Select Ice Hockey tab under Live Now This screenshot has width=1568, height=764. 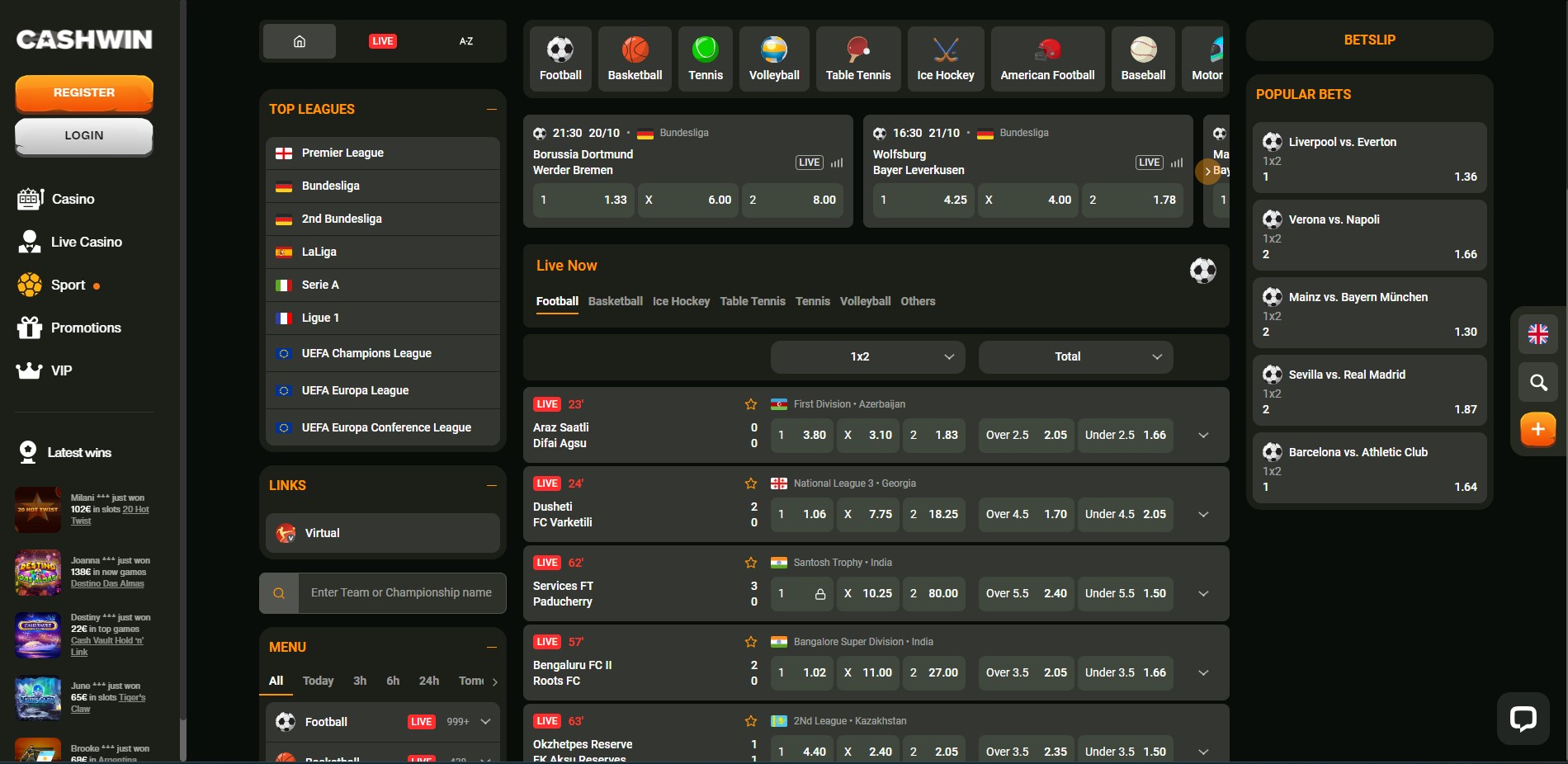681,301
